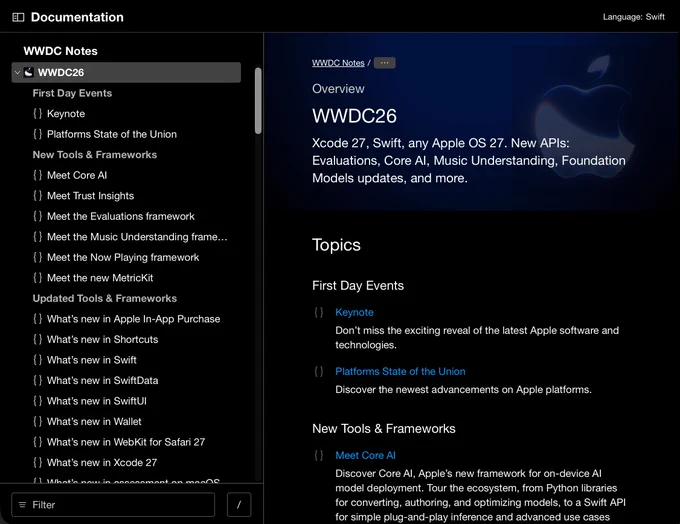Select Platforms State of the Union in sidebar
680x524 pixels.
[x=112, y=134]
